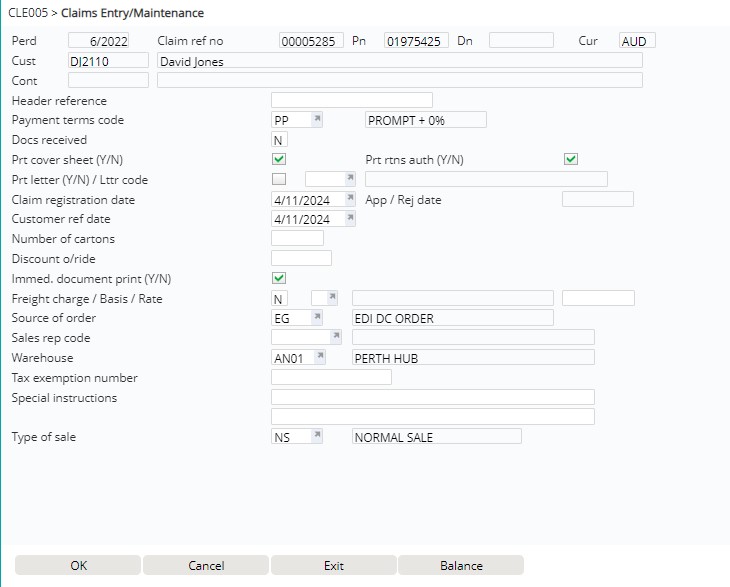Click into the Header reference field

coord(352,100)
